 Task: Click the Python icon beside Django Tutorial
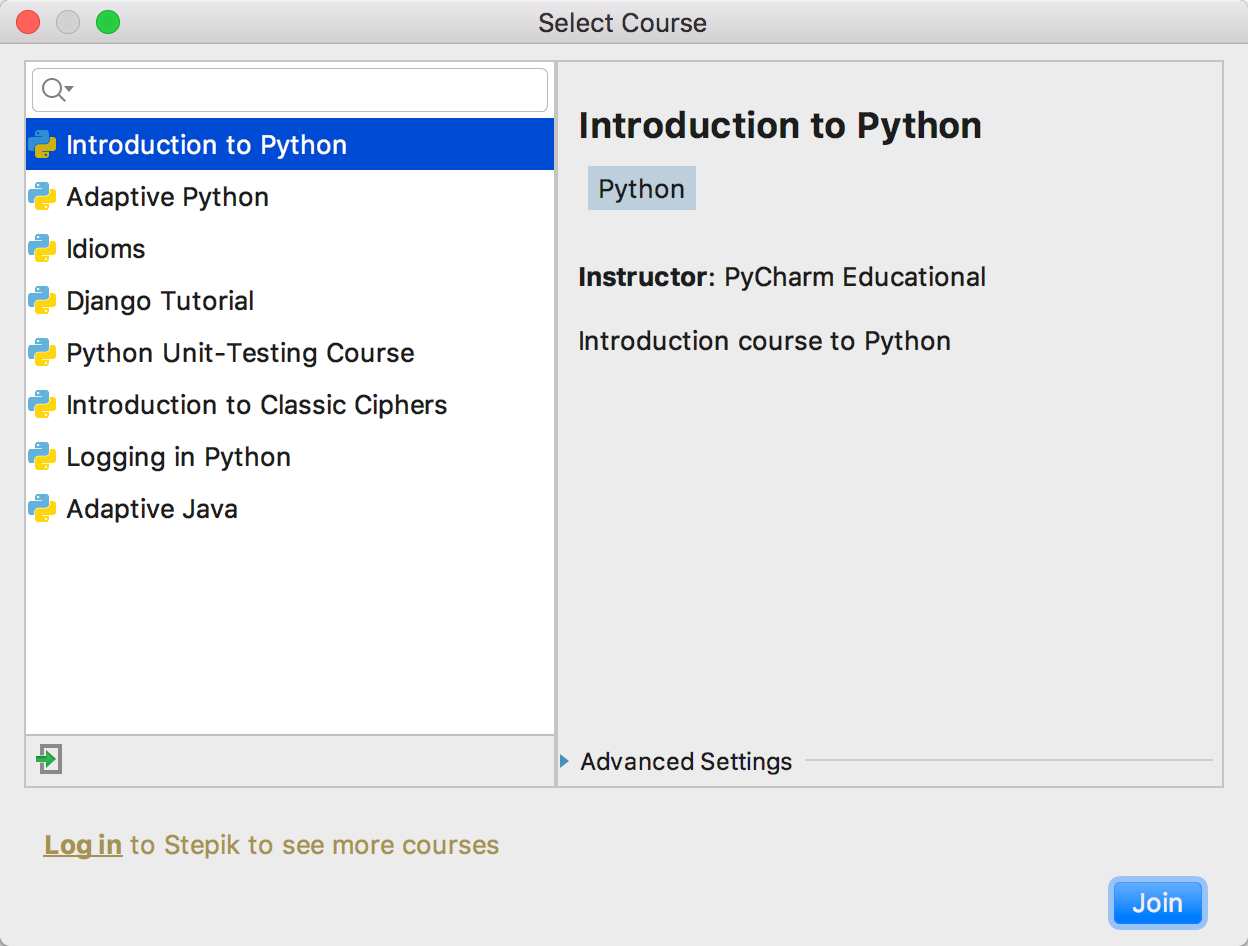(42, 301)
